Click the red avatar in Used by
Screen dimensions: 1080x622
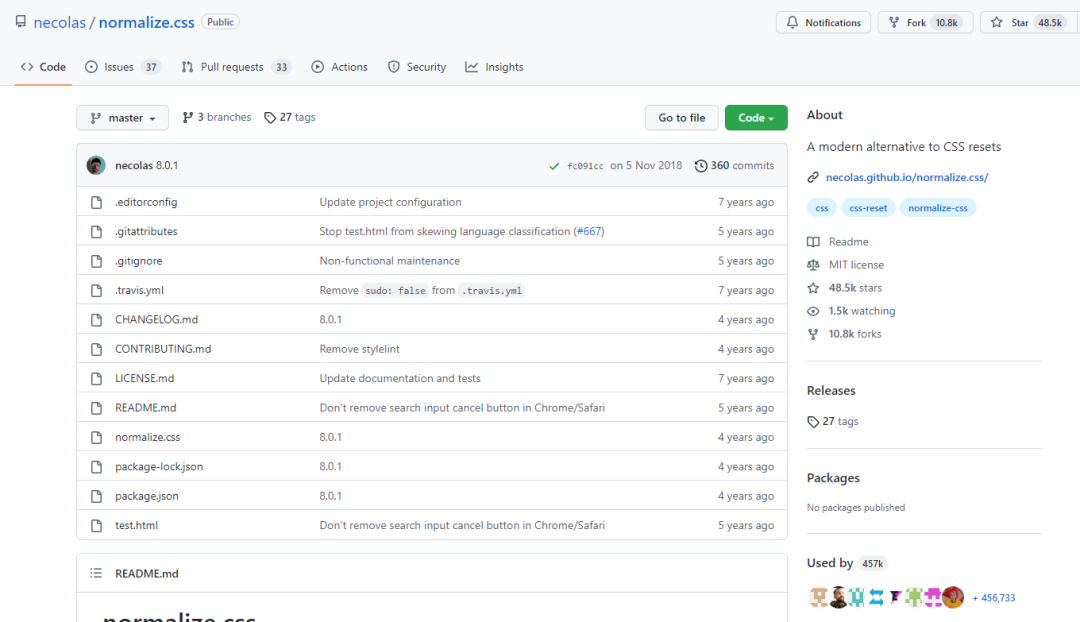(953, 597)
